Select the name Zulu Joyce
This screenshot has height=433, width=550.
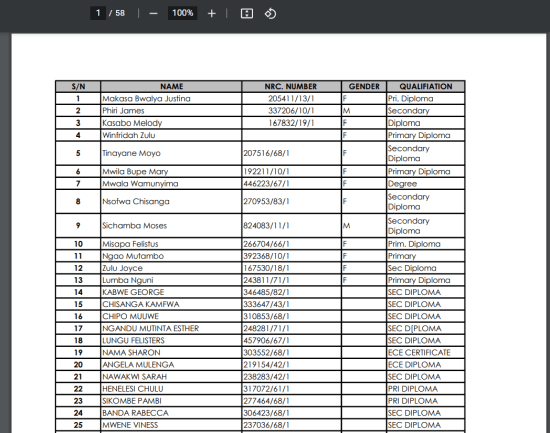click(122, 268)
